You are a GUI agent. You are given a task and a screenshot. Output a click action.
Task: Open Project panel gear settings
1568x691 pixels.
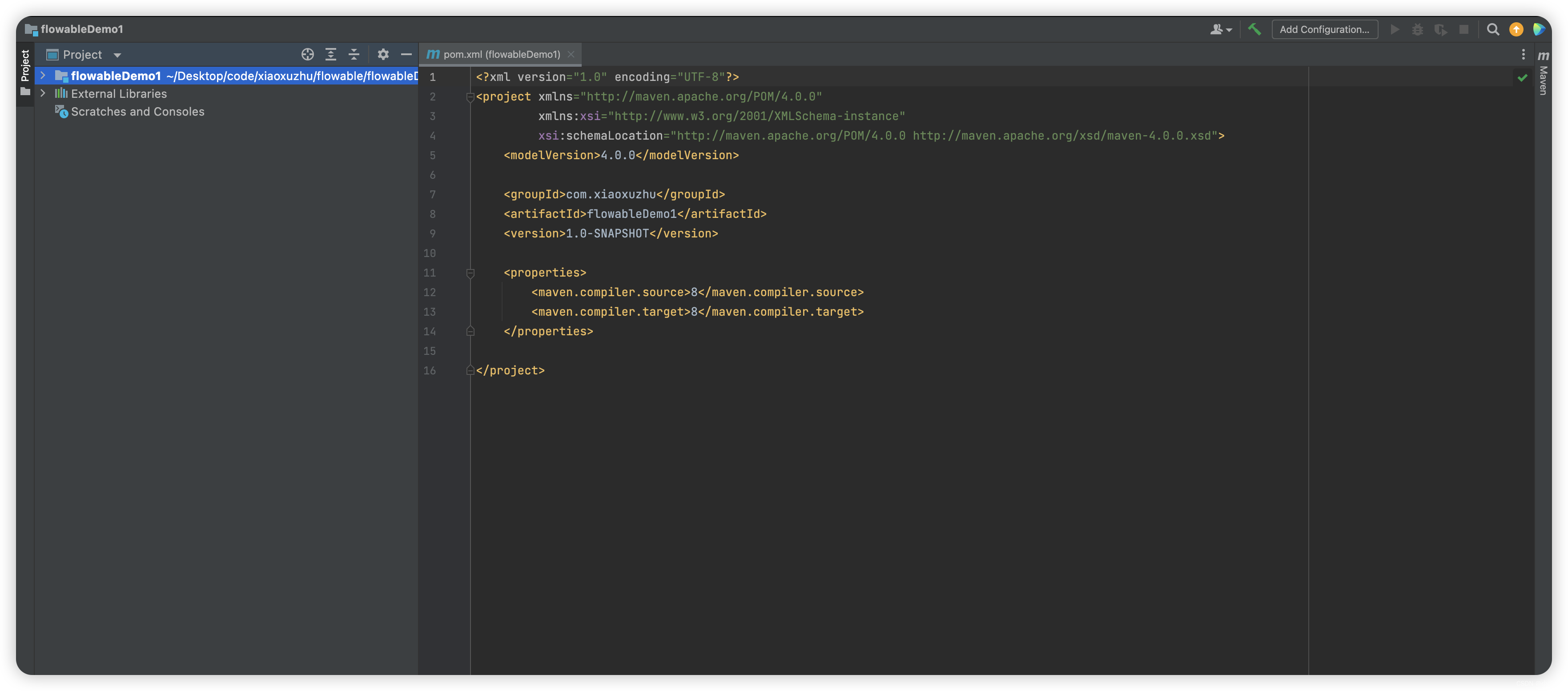383,54
